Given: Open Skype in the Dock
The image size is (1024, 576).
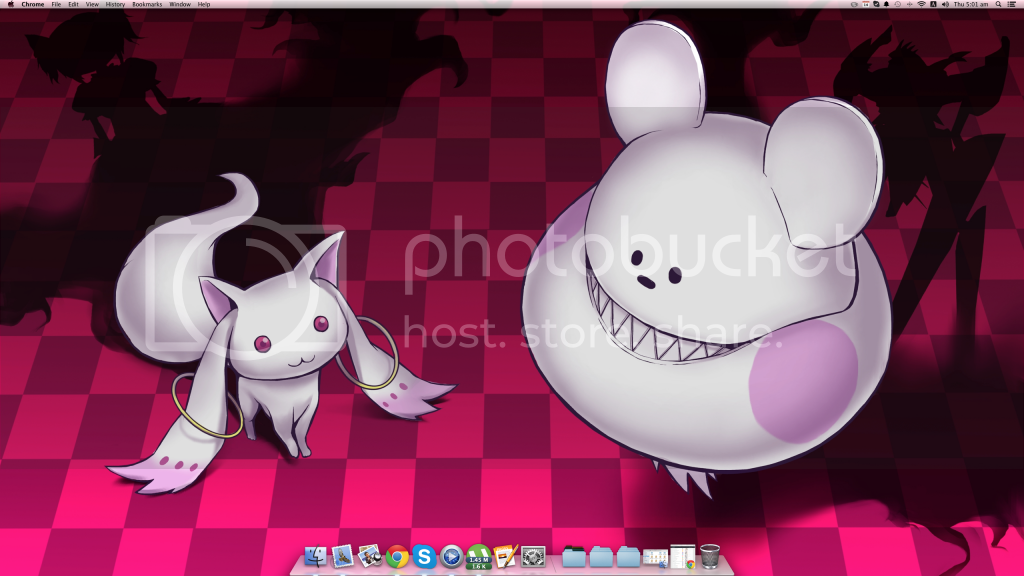Looking at the screenshot, I should pos(424,556).
